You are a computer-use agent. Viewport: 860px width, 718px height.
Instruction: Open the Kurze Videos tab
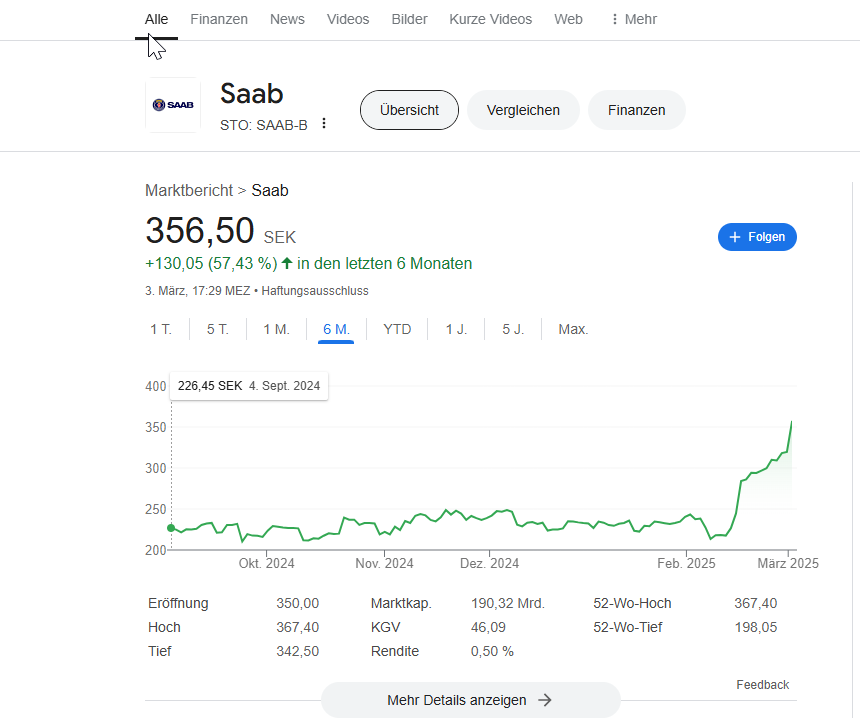click(490, 19)
